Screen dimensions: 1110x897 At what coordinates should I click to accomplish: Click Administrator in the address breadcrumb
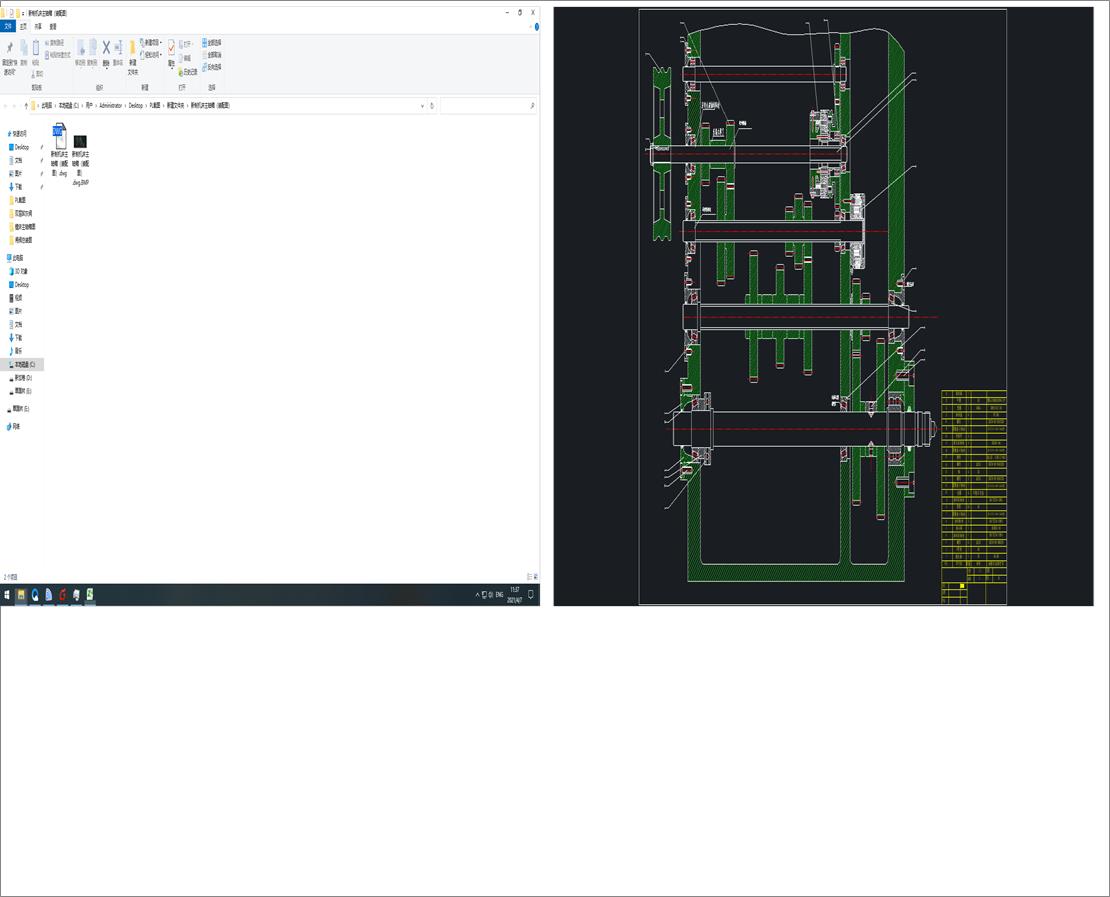[x=110, y=105]
